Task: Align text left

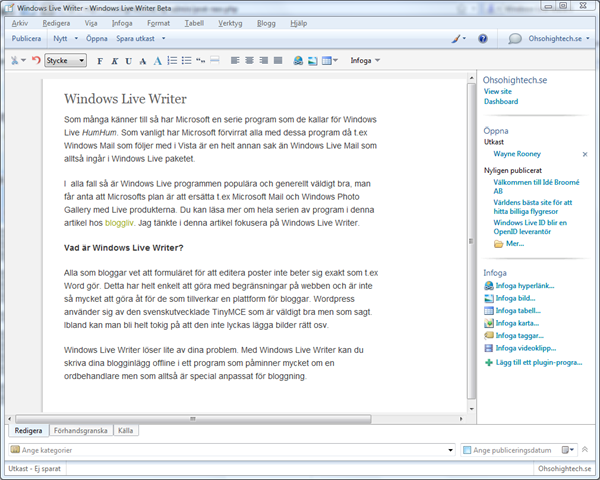Action: [235, 60]
